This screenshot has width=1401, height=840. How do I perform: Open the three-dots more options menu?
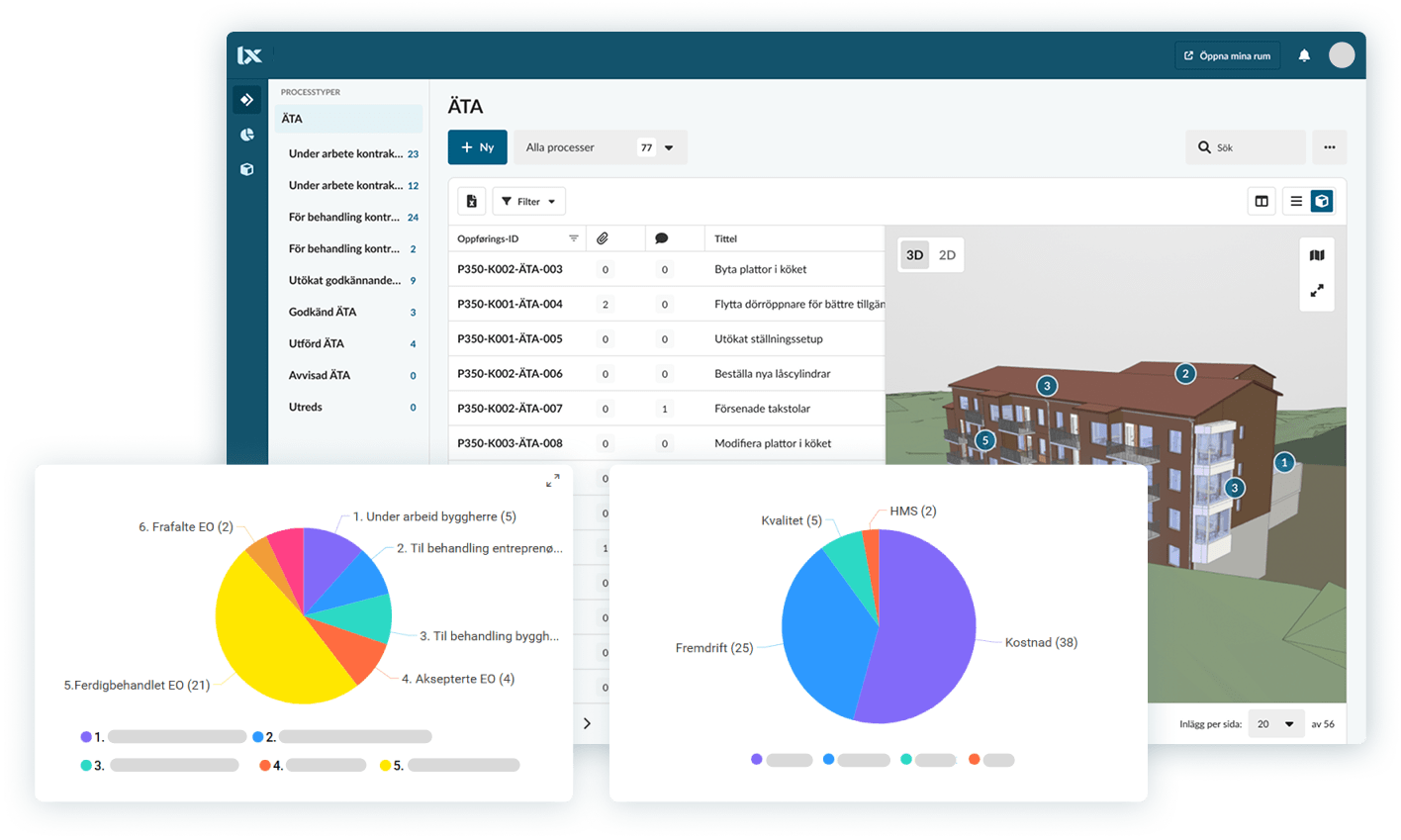pos(1329,147)
